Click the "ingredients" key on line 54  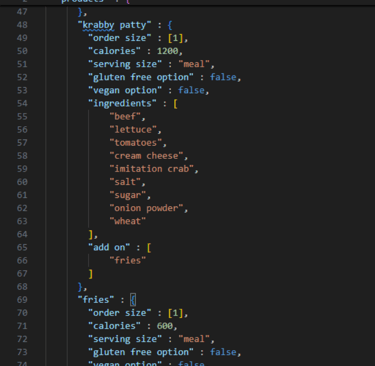(122, 103)
